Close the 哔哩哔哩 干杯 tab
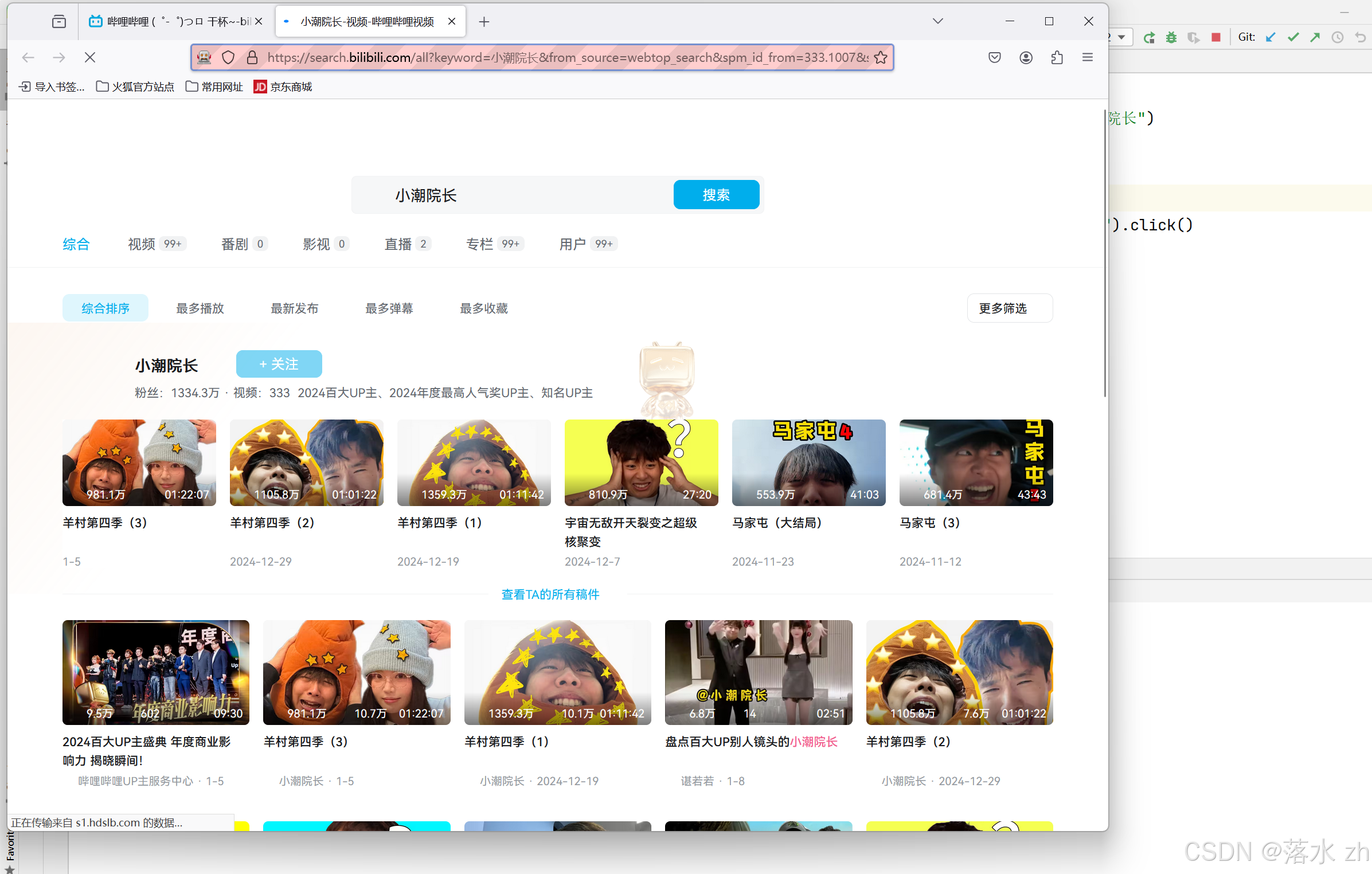This screenshot has width=1372, height=874. (x=259, y=22)
